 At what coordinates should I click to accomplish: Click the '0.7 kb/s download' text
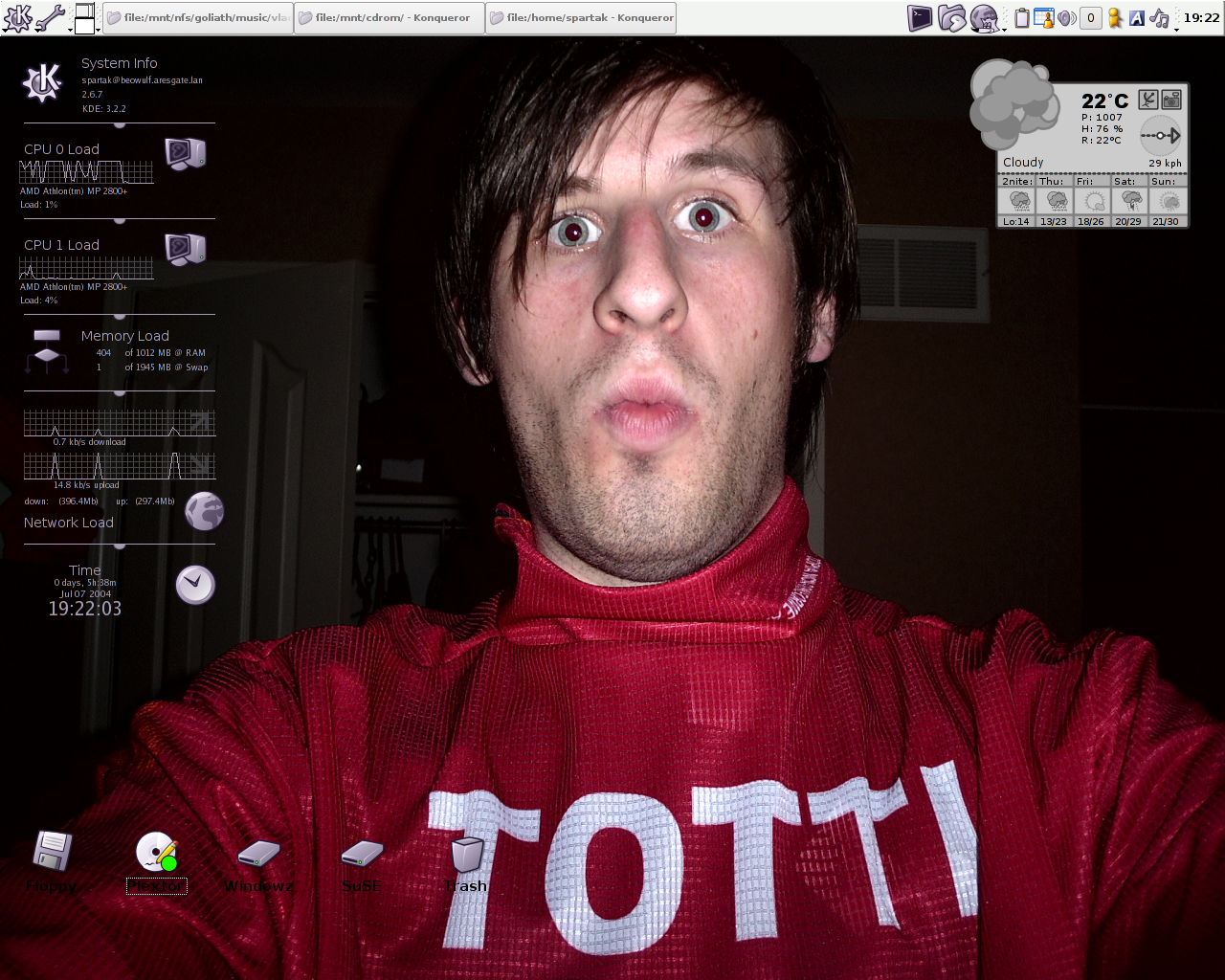tap(89, 442)
